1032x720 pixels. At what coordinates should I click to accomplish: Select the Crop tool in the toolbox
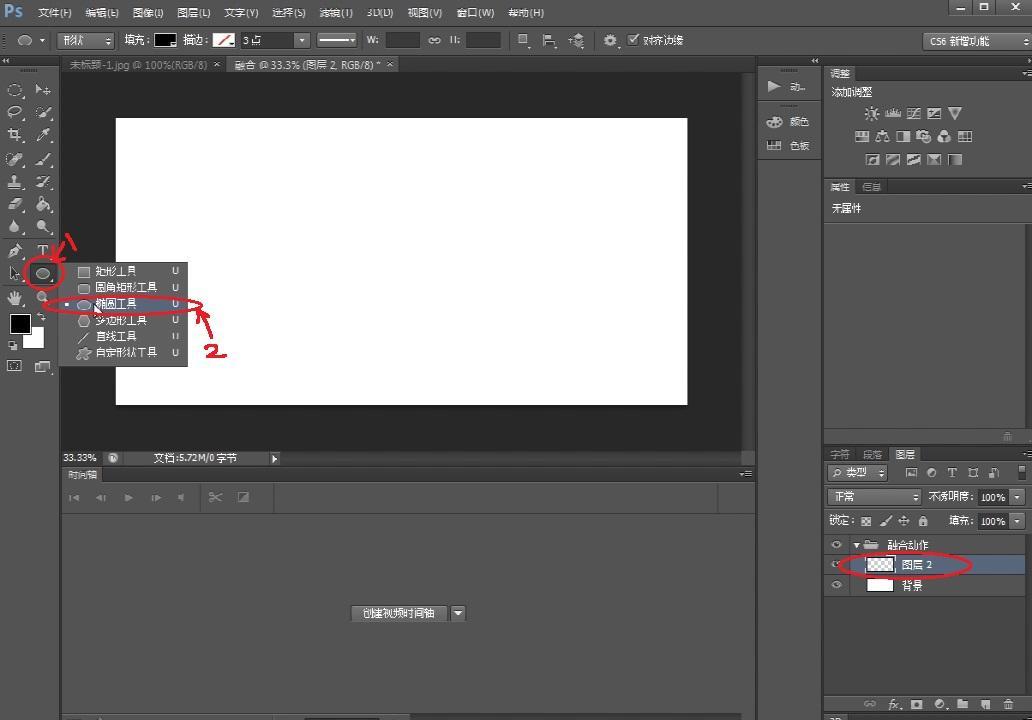(15, 135)
